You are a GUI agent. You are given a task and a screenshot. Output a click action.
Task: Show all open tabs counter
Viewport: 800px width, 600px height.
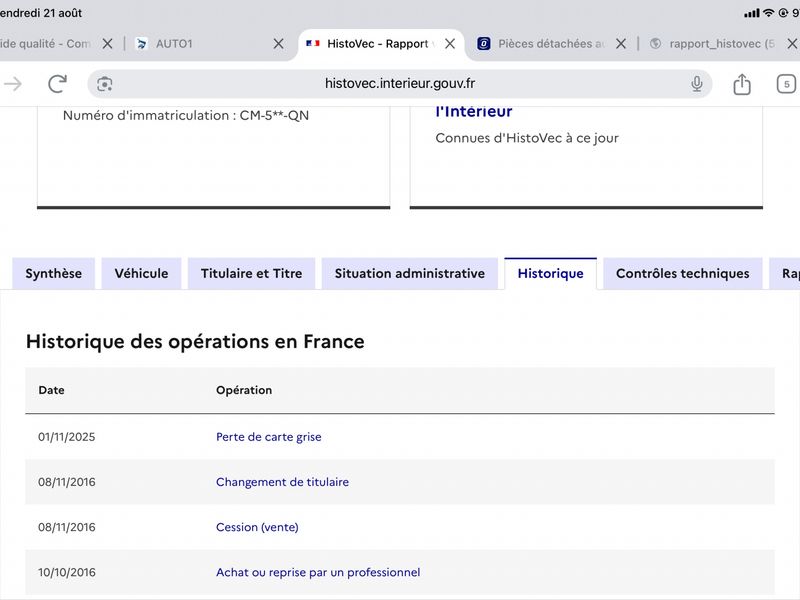[x=786, y=84]
